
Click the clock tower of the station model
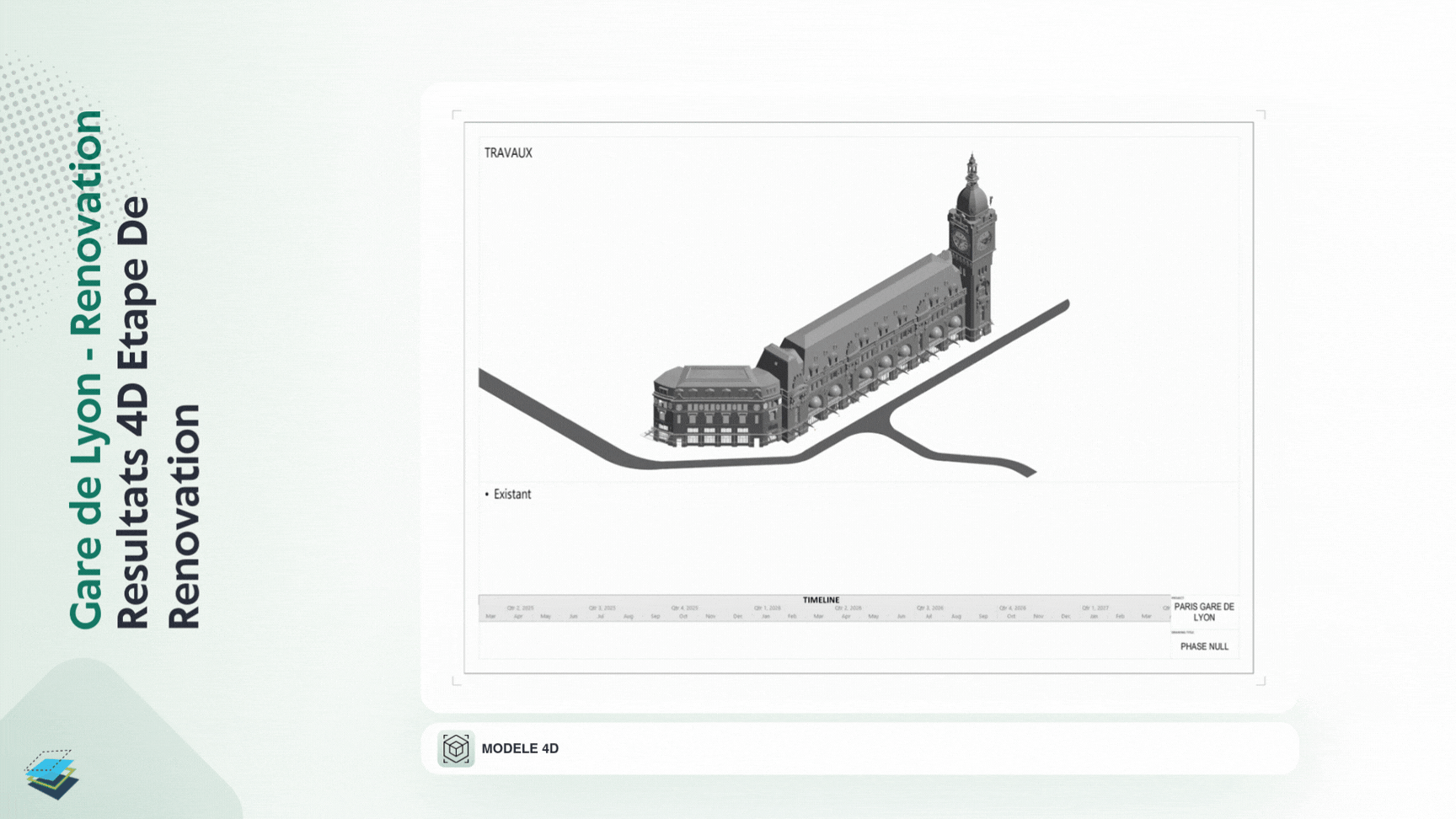point(972,244)
